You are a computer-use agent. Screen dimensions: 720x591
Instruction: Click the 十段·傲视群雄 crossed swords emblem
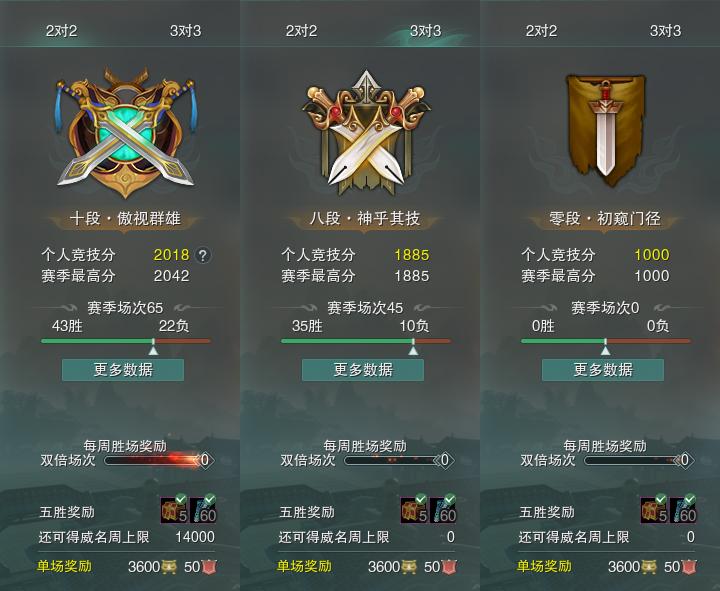click(125, 132)
